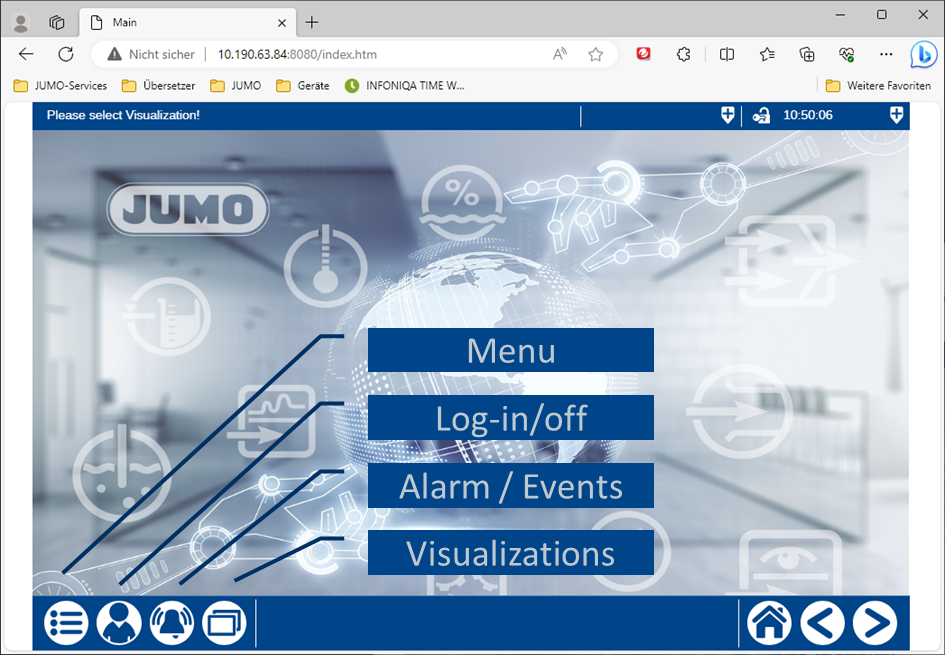Add this page to favorites star
945x655 pixels.
click(x=596, y=54)
